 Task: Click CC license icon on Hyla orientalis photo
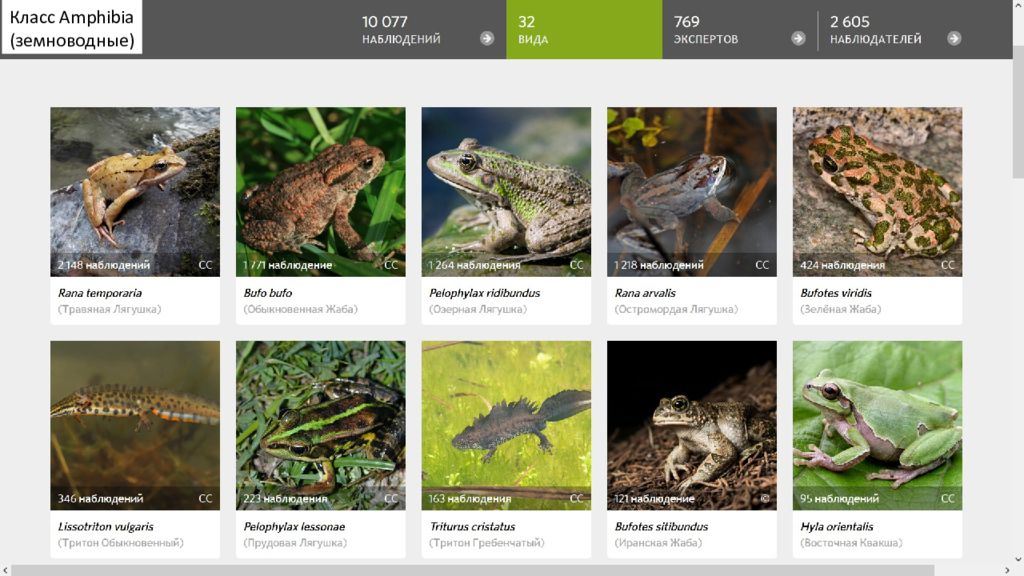pyautogui.click(x=948, y=498)
